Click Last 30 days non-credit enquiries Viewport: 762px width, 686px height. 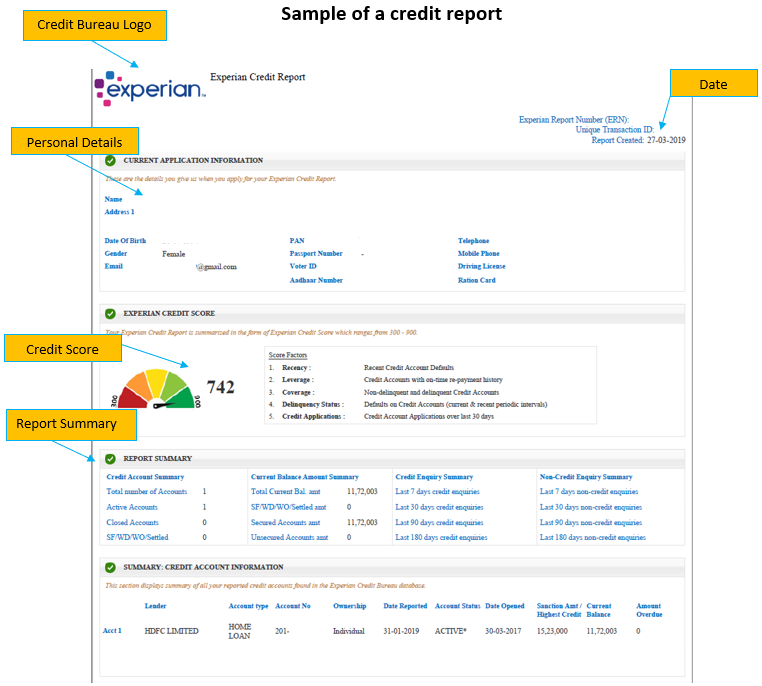(x=591, y=507)
